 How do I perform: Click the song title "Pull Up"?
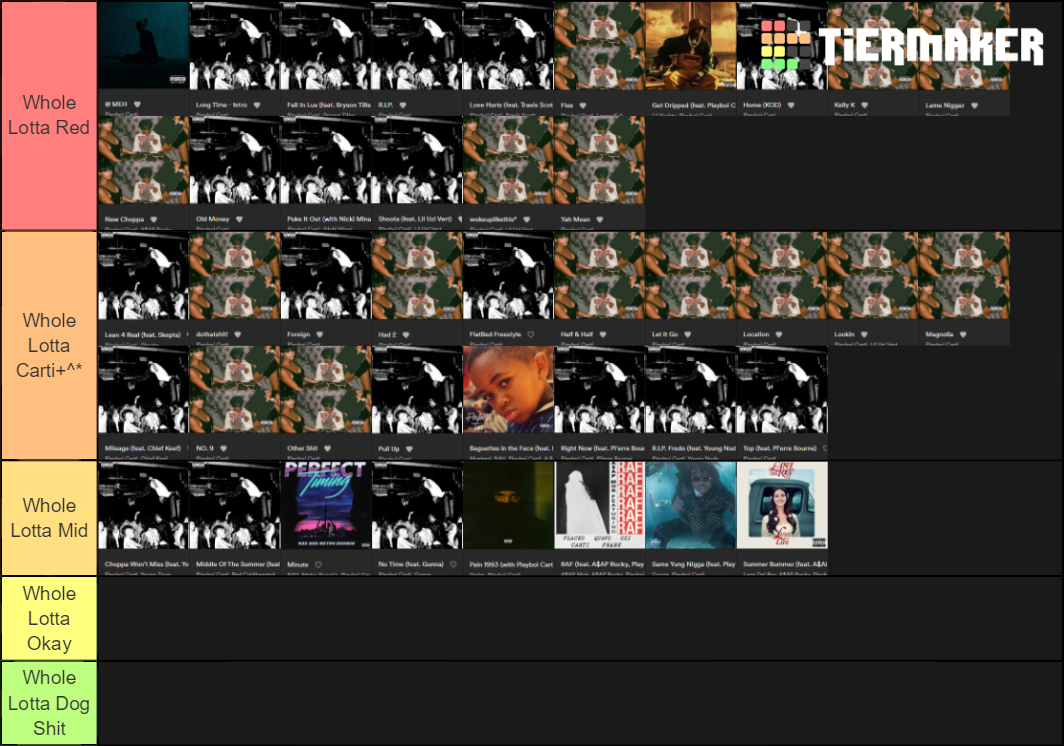389,449
